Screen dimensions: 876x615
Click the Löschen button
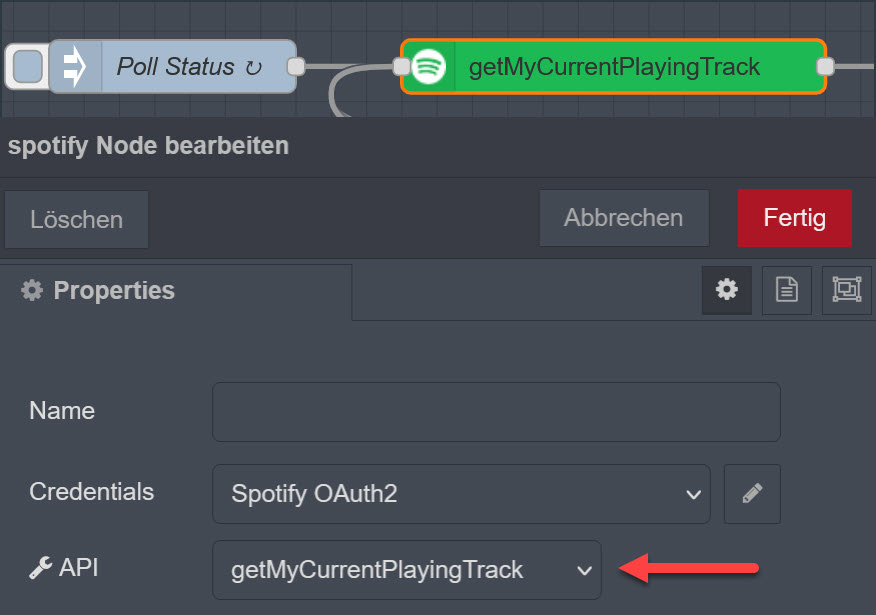(x=77, y=220)
